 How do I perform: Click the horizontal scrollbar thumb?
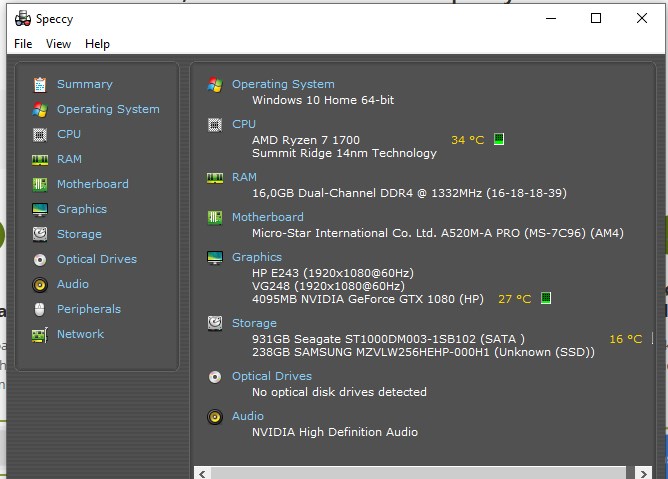418,473
